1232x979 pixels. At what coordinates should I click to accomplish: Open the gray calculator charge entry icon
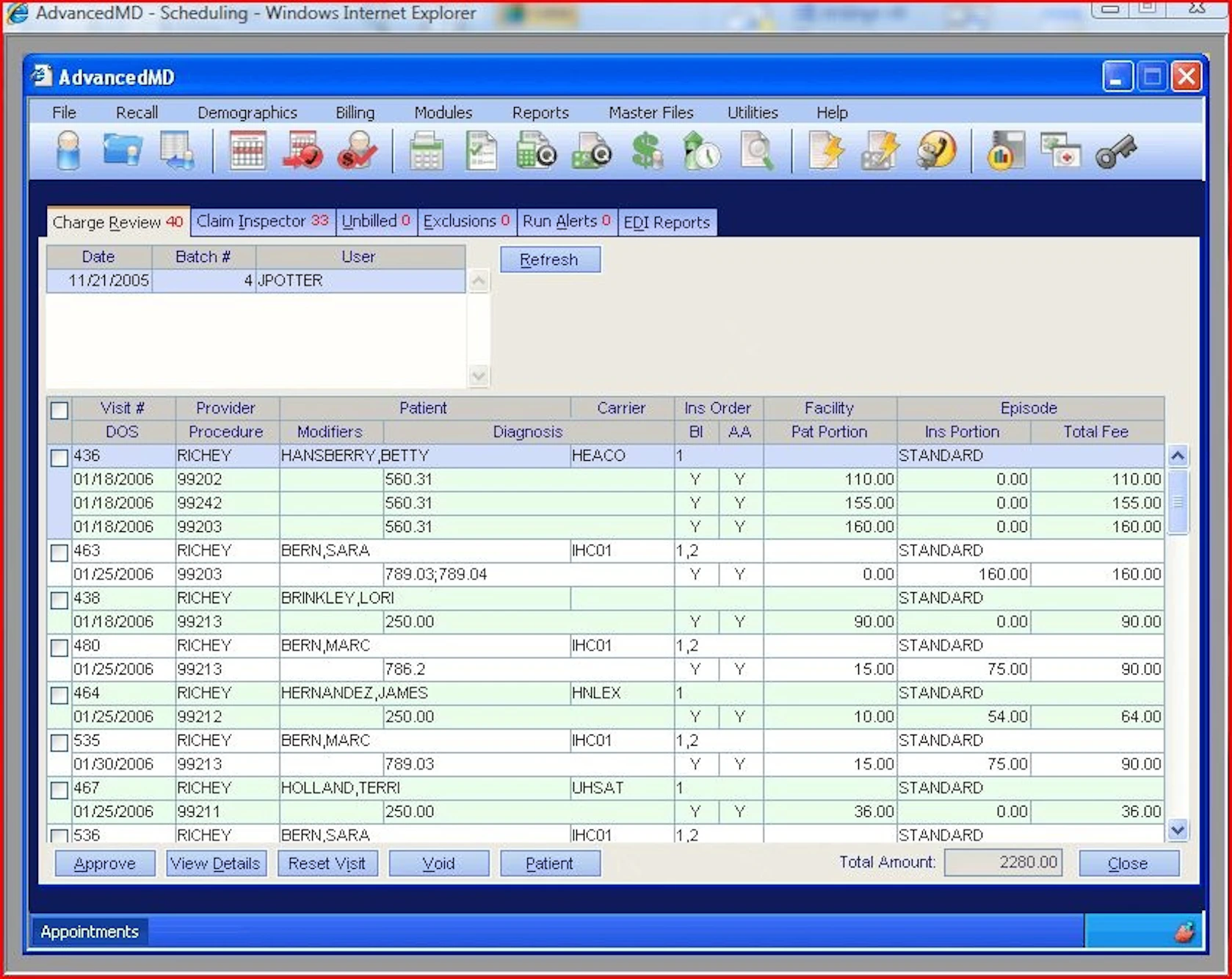click(x=426, y=150)
